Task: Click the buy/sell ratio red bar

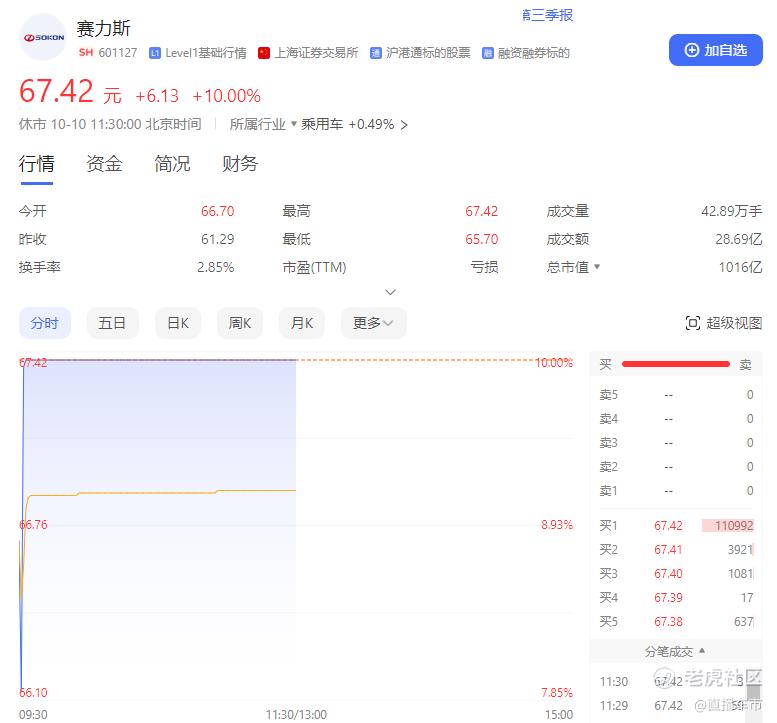Action: [675, 364]
